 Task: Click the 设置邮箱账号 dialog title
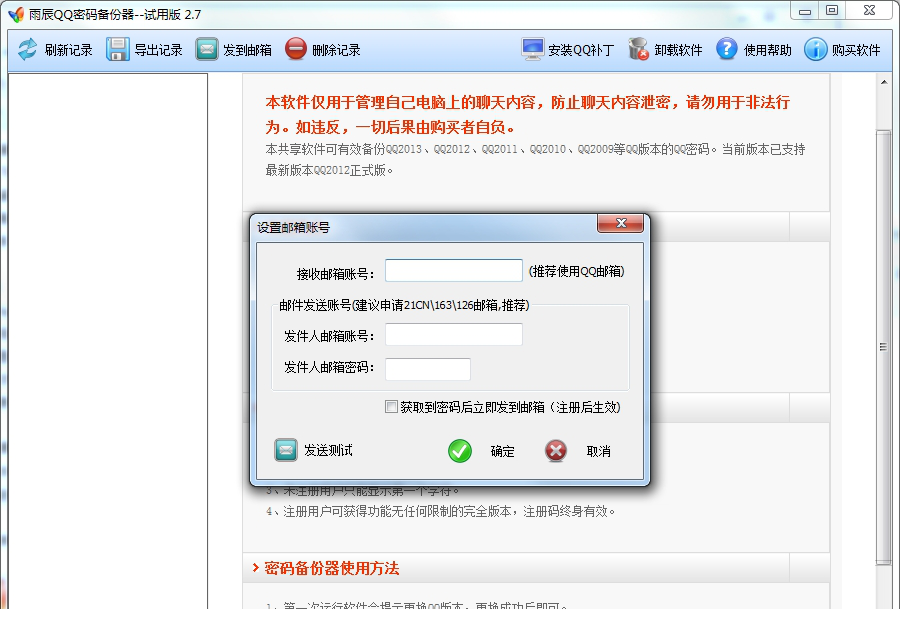pos(293,227)
